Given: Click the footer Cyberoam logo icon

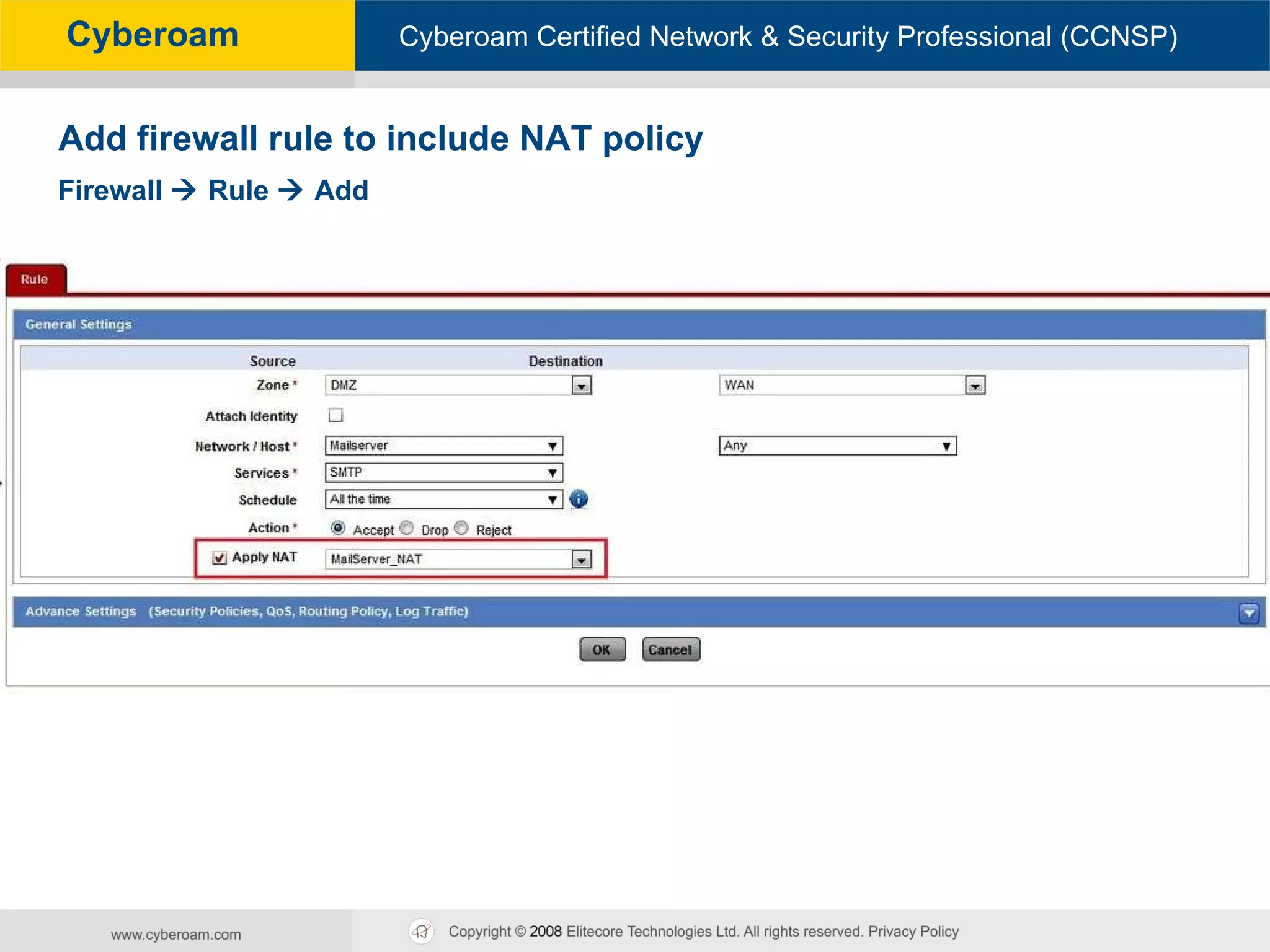Looking at the screenshot, I should [422, 931].
